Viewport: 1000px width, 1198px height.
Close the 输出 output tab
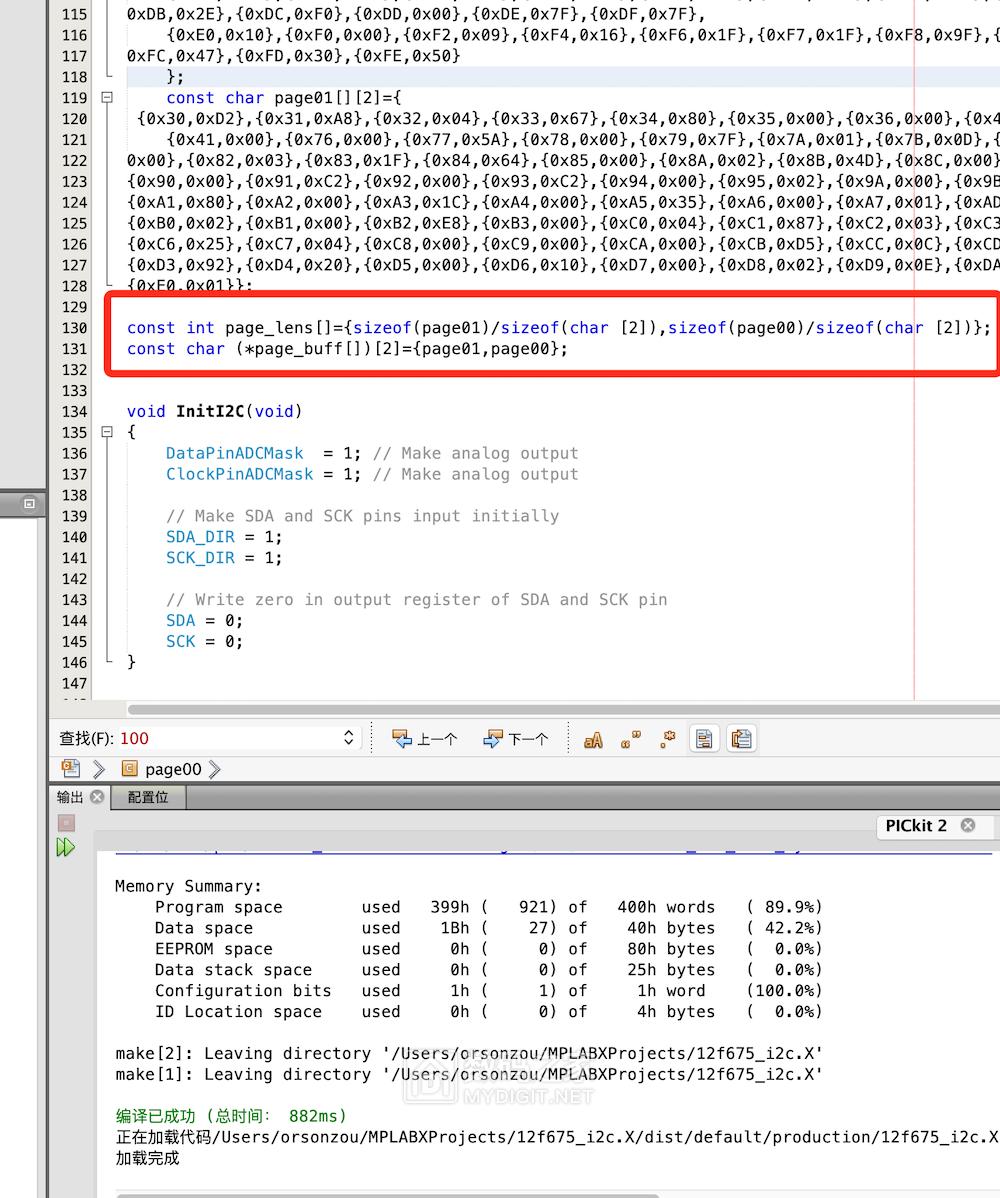(x=97, y=797)
